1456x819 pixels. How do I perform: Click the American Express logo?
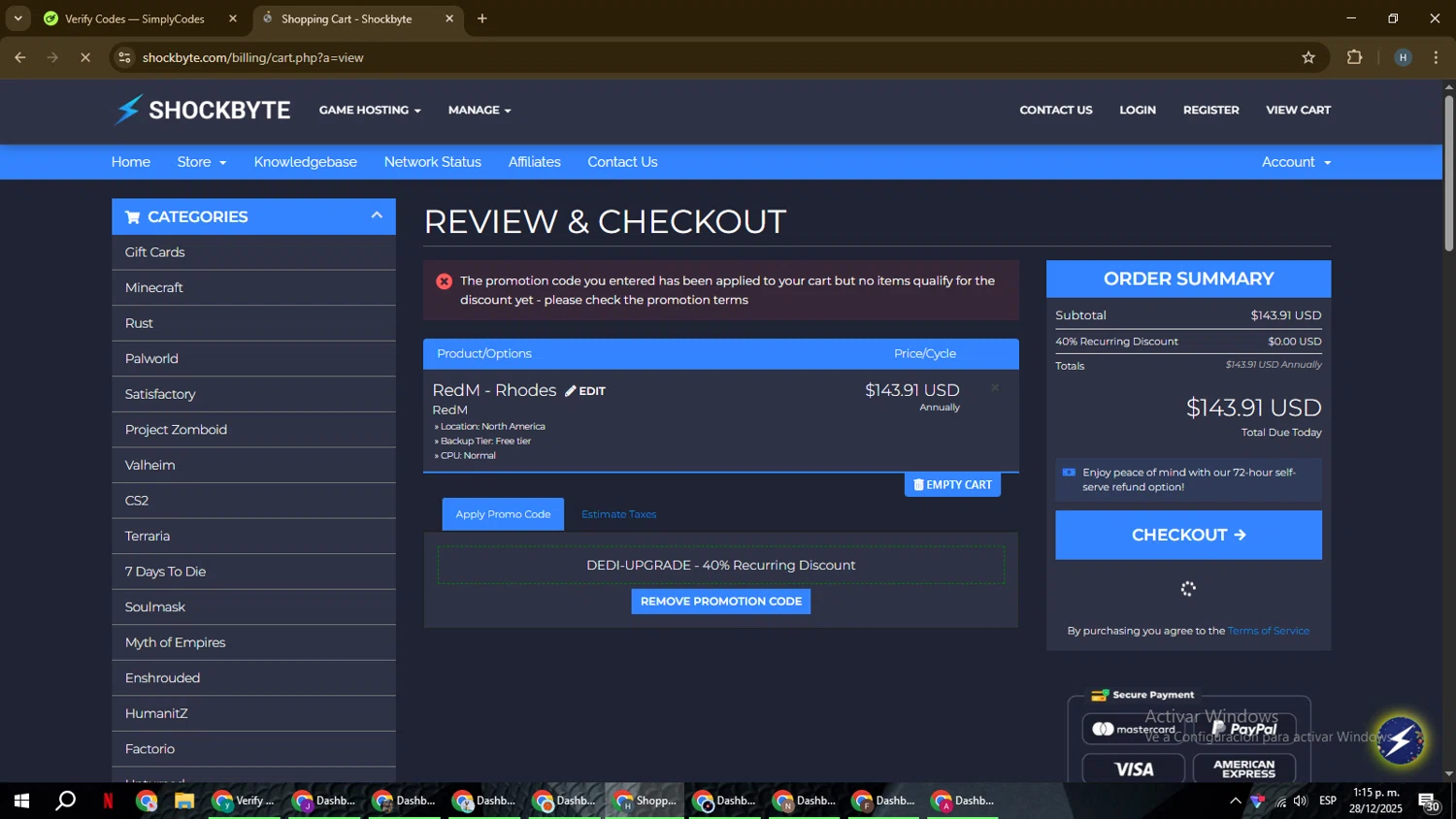pyautogui.click(x=1244, y=770)
